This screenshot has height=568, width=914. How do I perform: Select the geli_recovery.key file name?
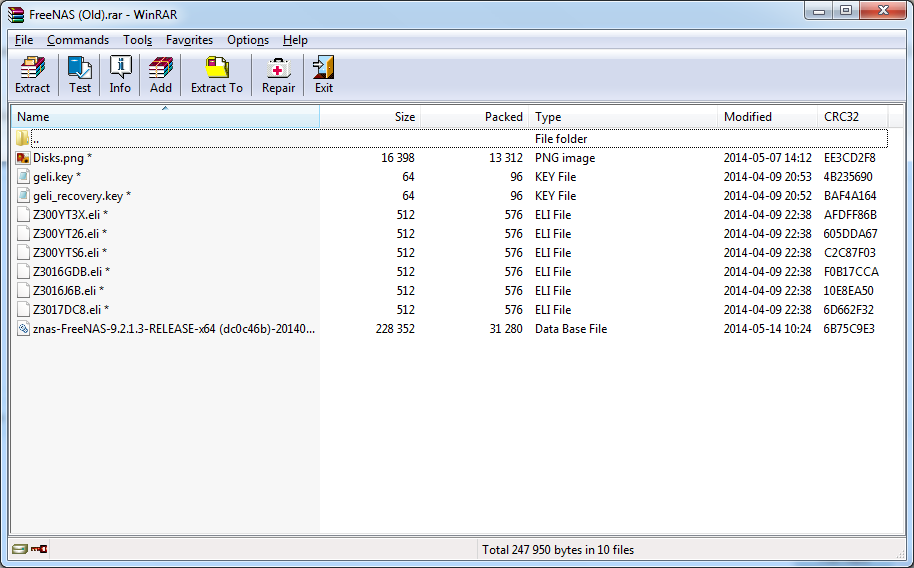click(82, 196)
